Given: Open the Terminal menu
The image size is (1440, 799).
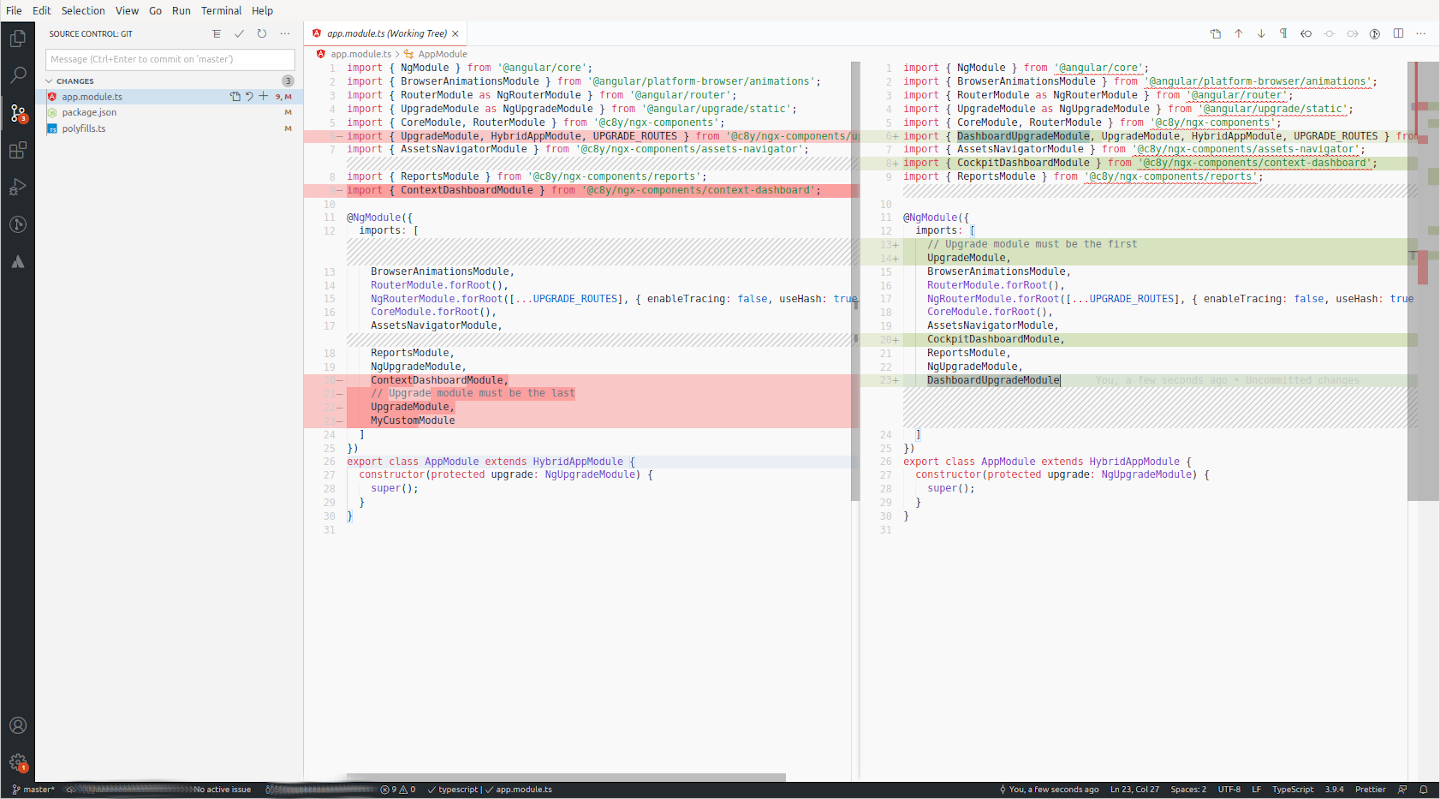Looking at the screenshot, I should tap(220, 10).
